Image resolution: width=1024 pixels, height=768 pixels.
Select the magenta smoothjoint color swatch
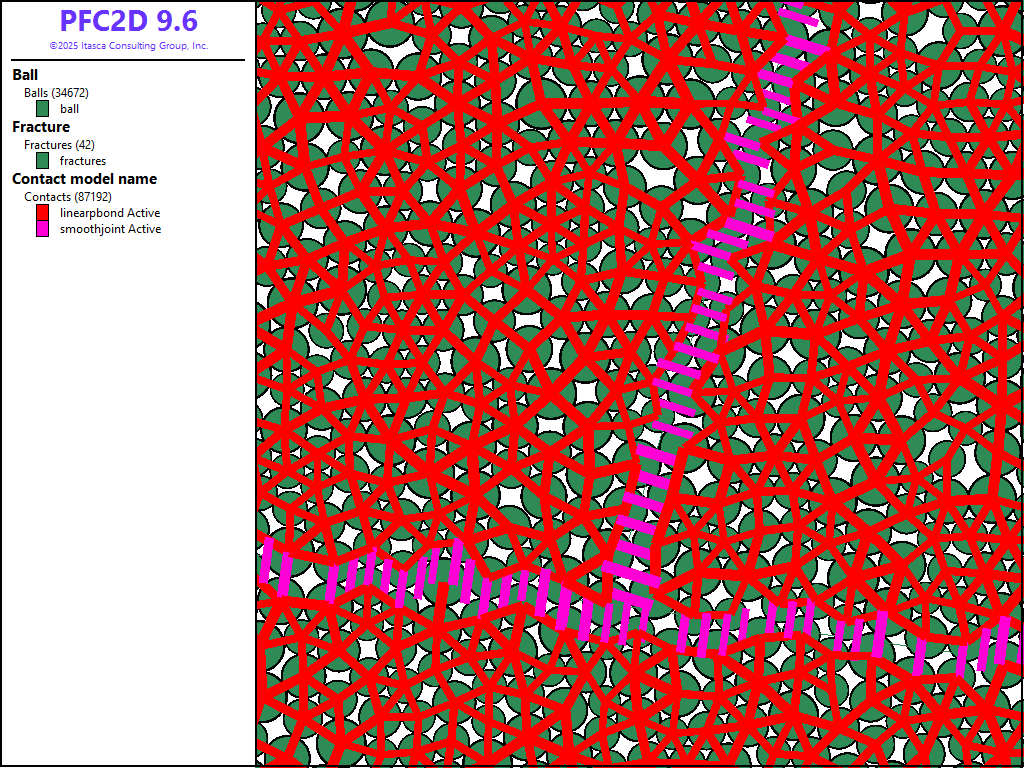42,229
